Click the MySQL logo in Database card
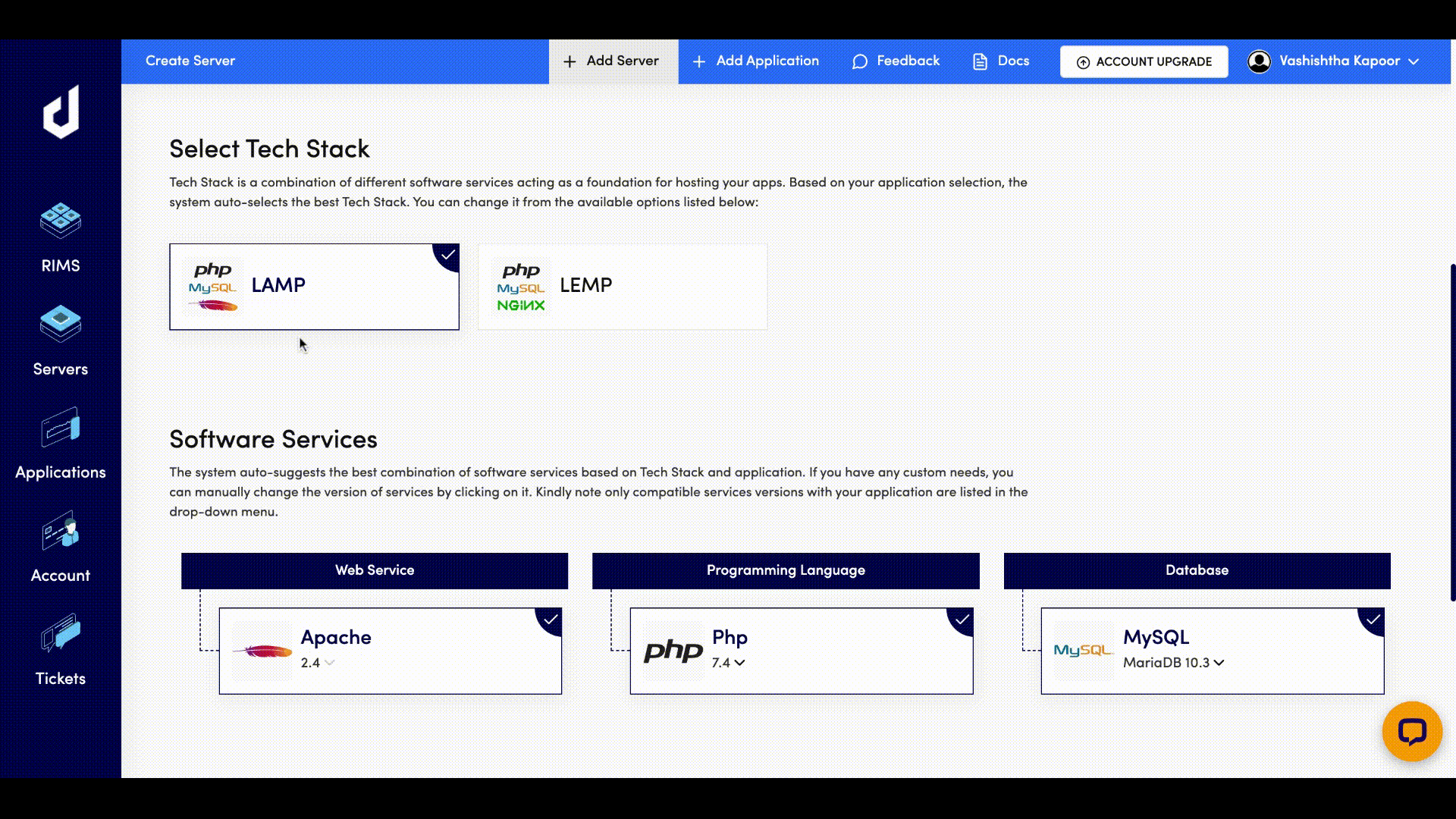 click(1084, 651)
